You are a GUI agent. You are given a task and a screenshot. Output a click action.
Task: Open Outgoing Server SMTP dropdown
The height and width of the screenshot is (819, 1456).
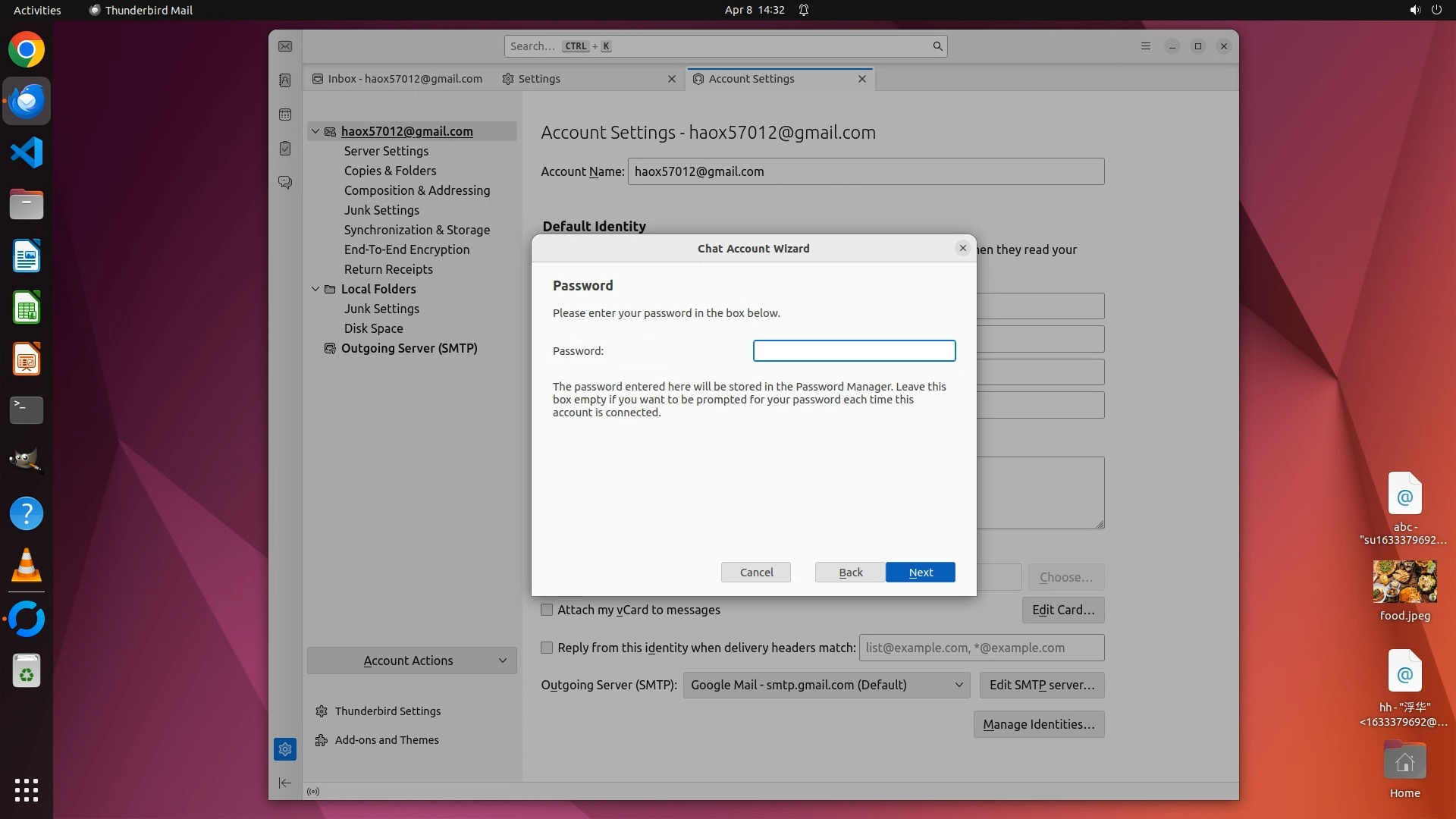[827, 685]
